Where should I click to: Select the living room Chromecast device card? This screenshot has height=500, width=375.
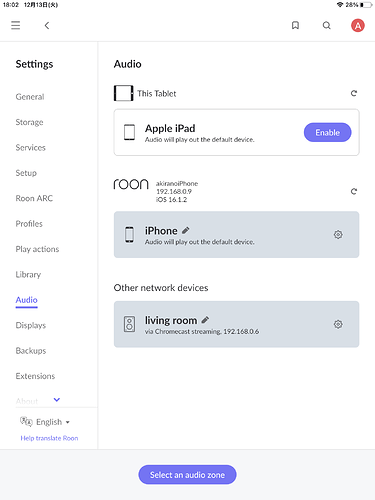236,324
